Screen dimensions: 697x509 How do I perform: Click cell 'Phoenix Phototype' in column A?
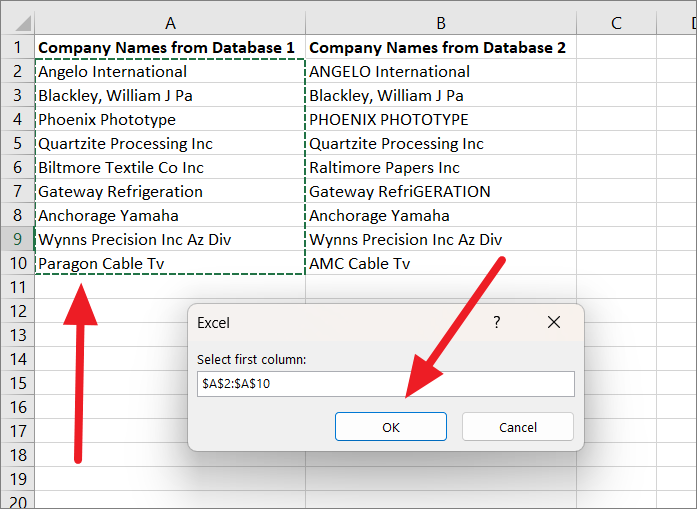tap(170, 119)
